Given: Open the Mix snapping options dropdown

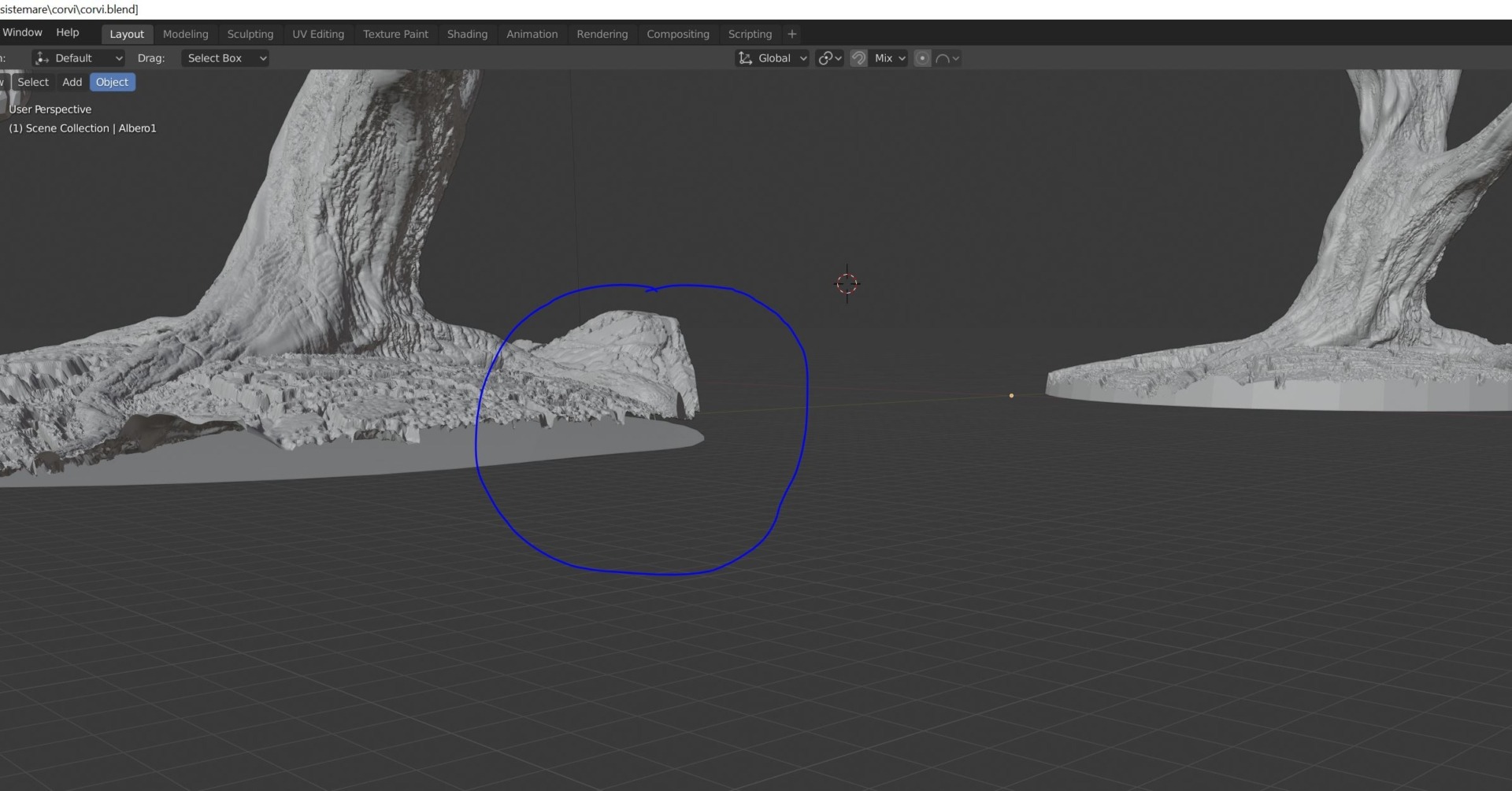Looking at the screenshot, I should click(x=889, y=58).
